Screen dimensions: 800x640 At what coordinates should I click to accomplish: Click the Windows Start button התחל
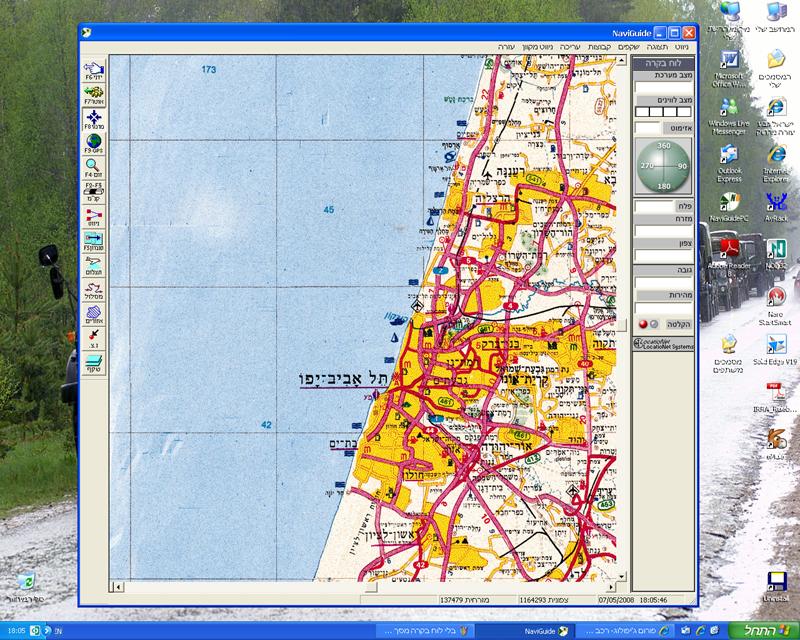[761, 631]
